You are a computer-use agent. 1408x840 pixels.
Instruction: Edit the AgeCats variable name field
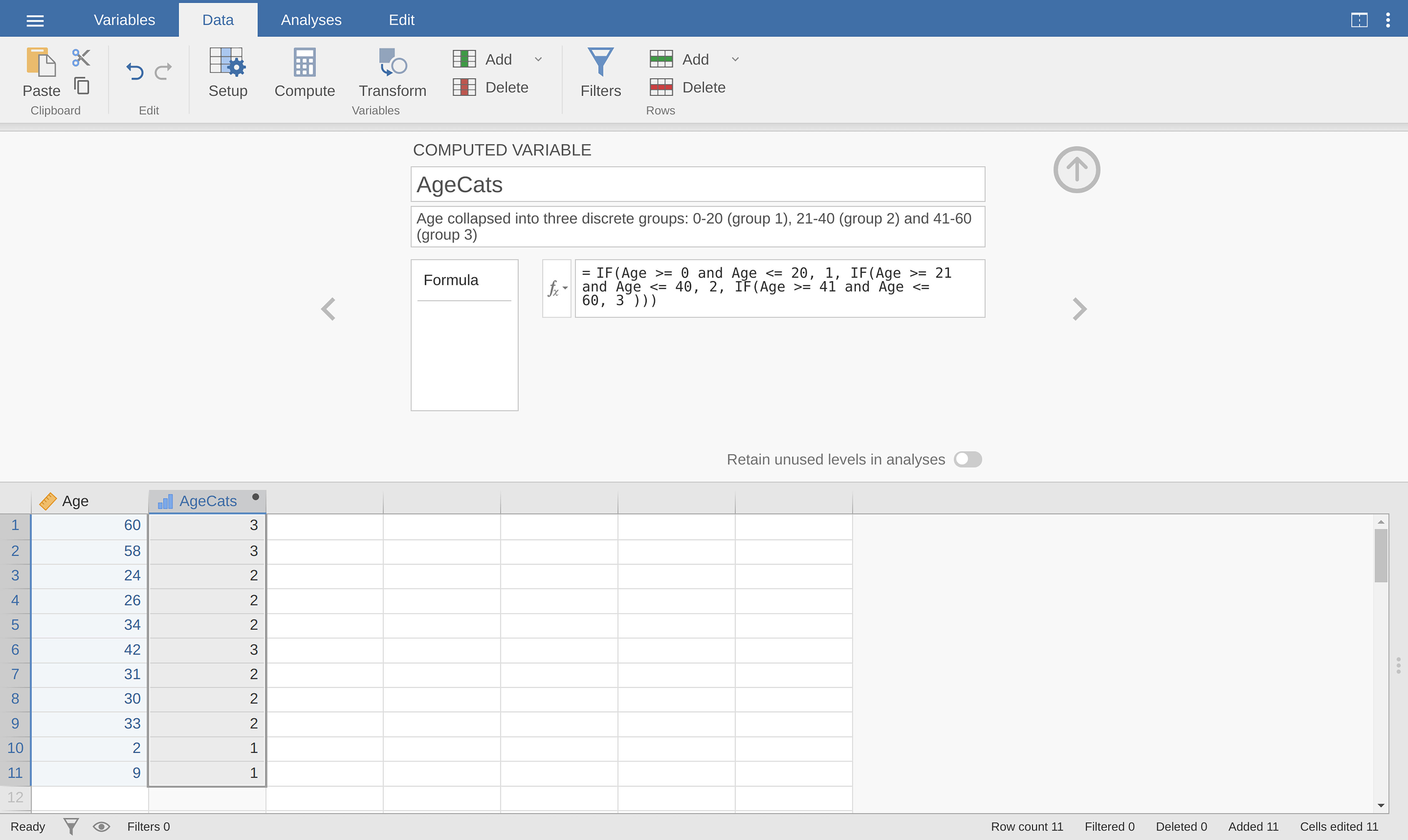697,184
